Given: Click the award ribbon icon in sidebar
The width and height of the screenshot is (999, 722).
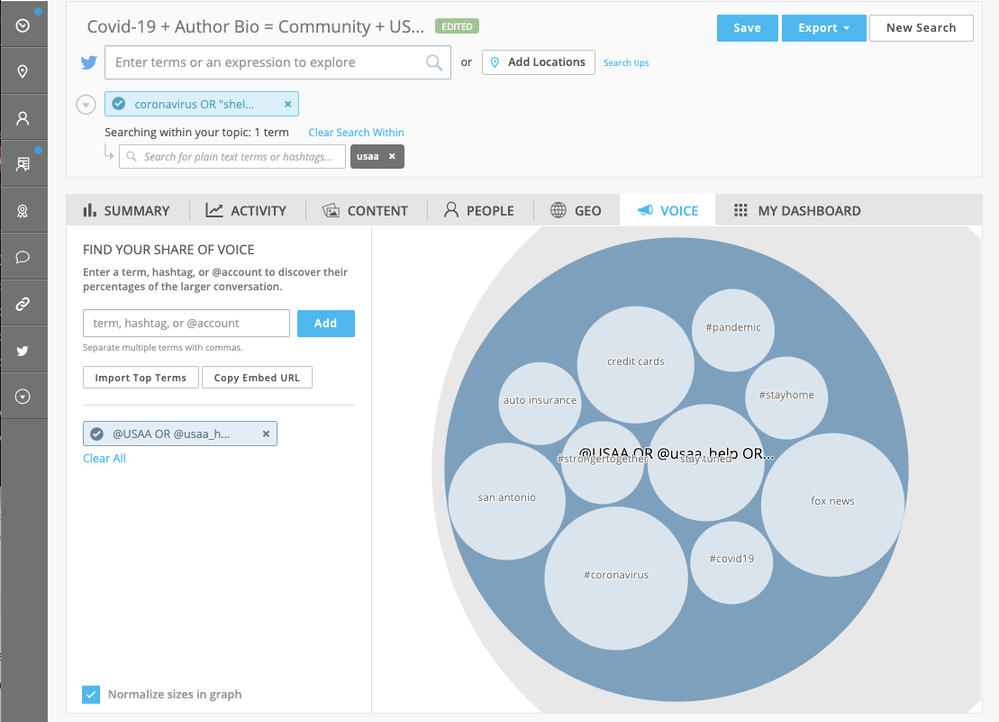Looking at the screenshot, I should pyautogui.click(x=22, y=211).
